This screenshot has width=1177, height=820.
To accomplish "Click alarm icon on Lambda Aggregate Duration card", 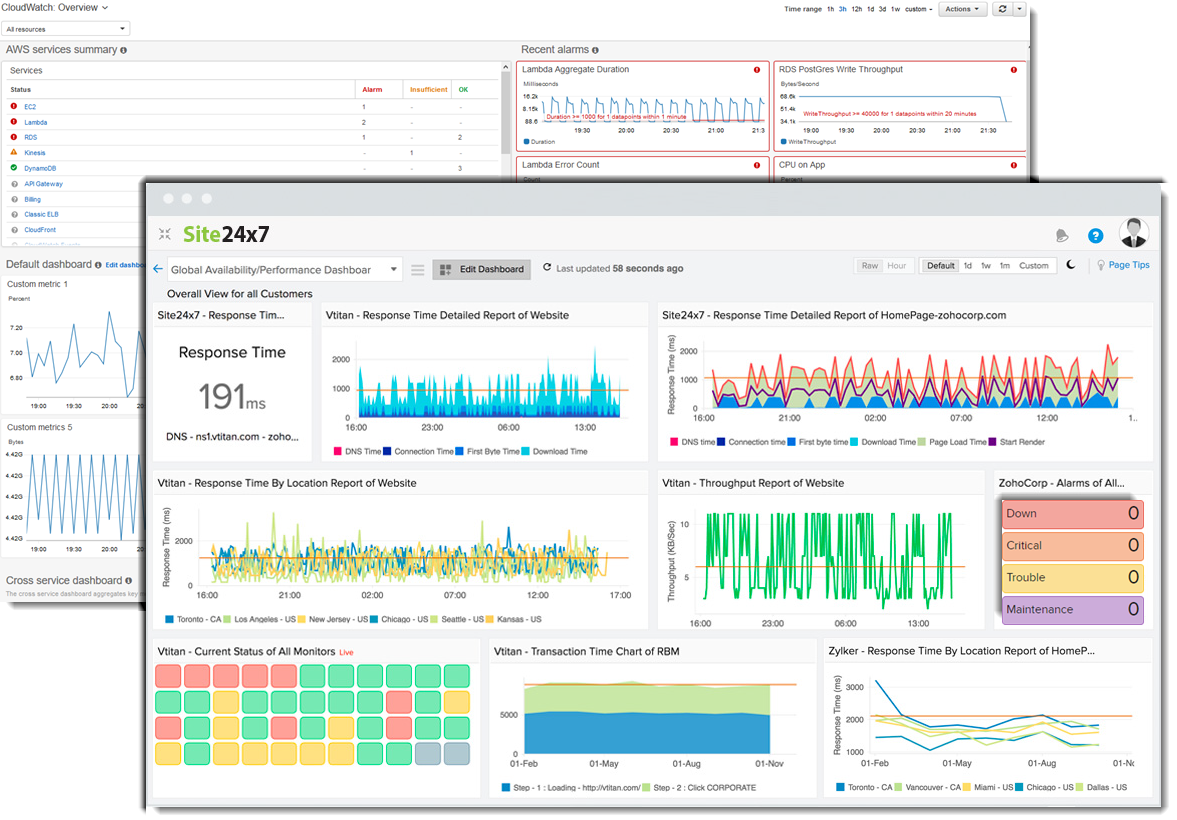I will [757, 70].
